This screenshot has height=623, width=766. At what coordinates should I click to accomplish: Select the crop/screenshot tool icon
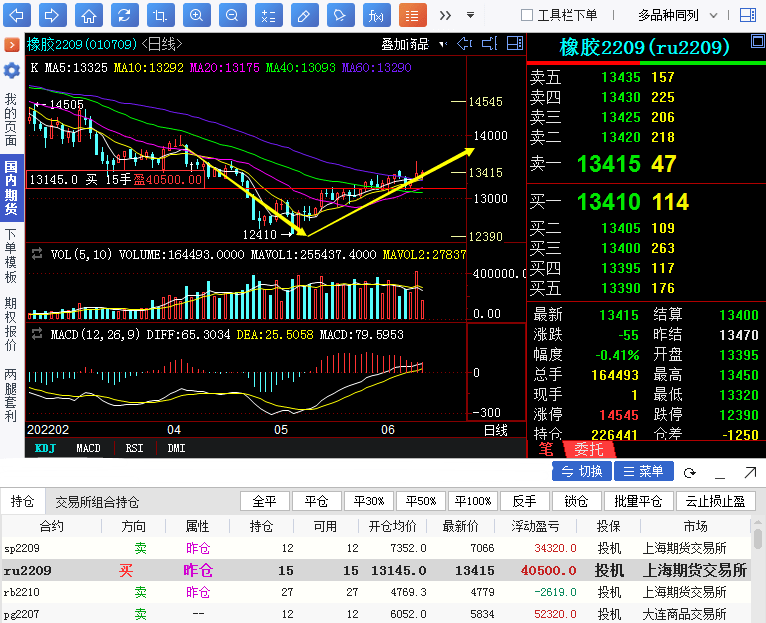160,15
